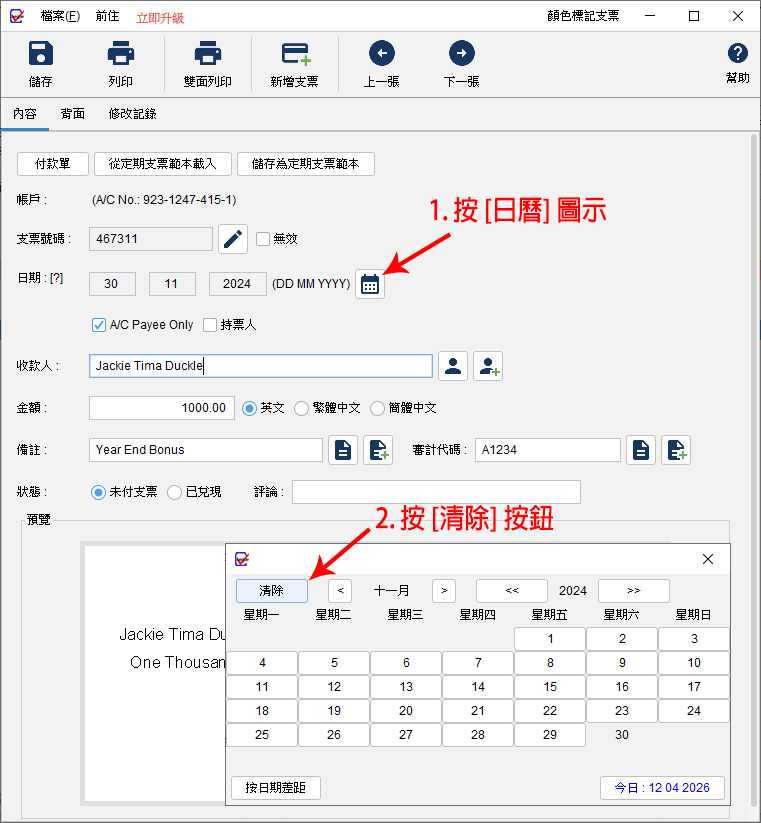This screenshot has height=823, width=761.
Task: Click the double-sided print (雙面列印) icon
Action: click(x=208, y=54)
